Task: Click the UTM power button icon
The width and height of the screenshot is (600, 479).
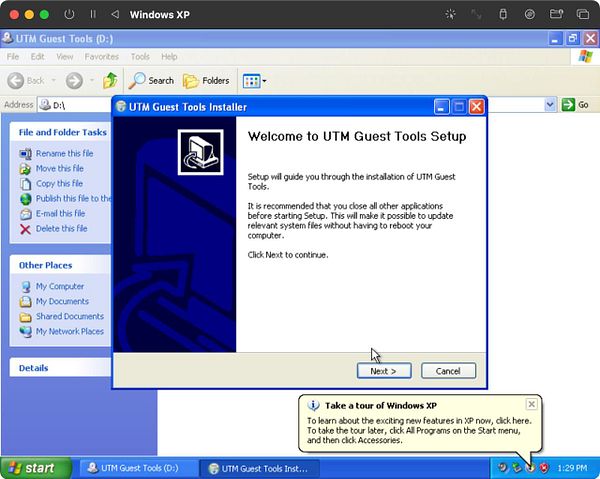Action: (x=69, y=15)
